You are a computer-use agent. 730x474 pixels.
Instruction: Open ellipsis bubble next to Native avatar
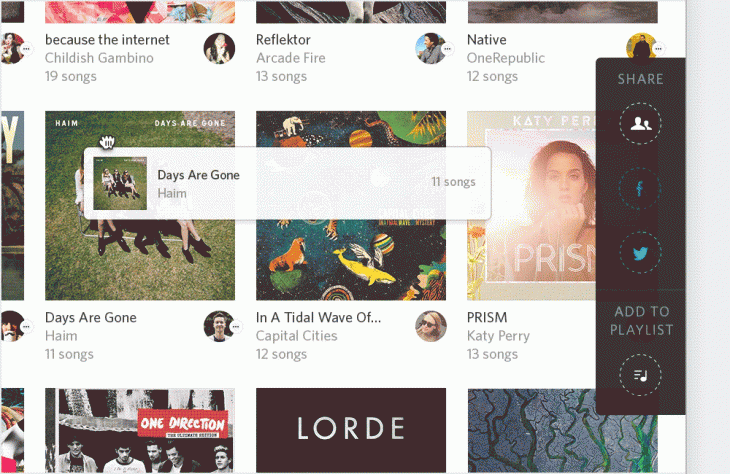(658, 48)
